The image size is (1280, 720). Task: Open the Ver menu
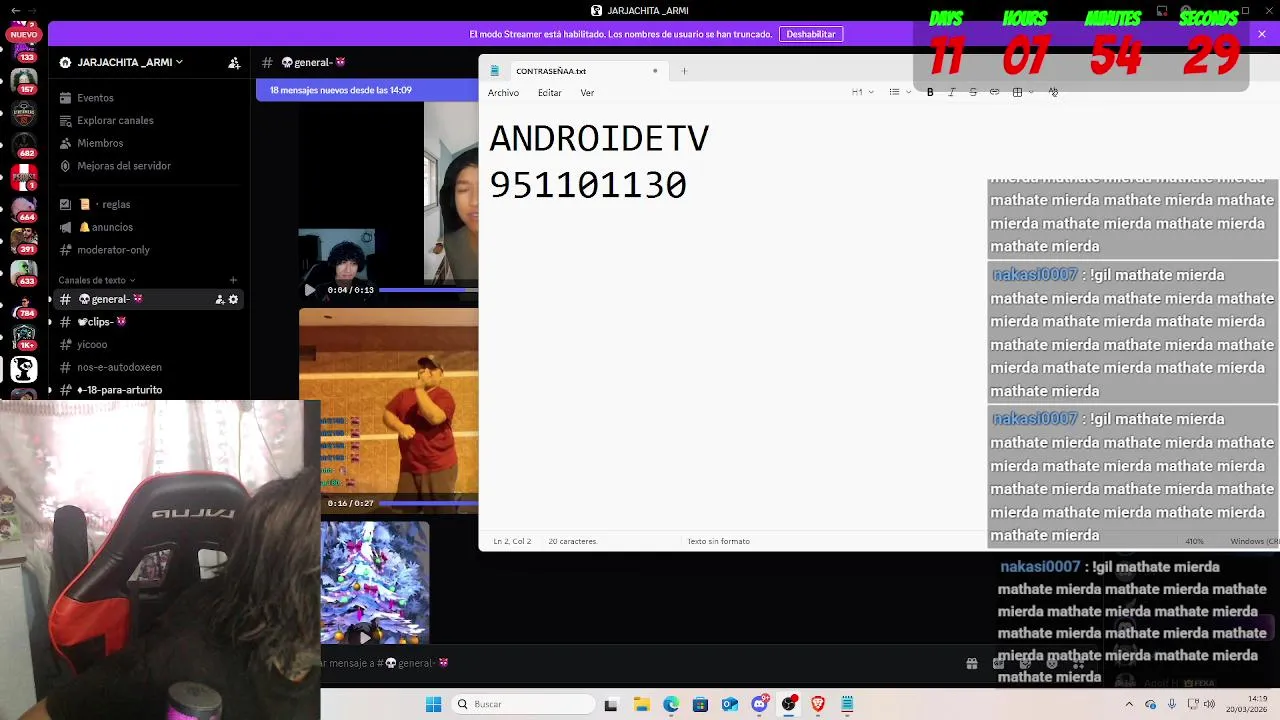click(587, 93)
